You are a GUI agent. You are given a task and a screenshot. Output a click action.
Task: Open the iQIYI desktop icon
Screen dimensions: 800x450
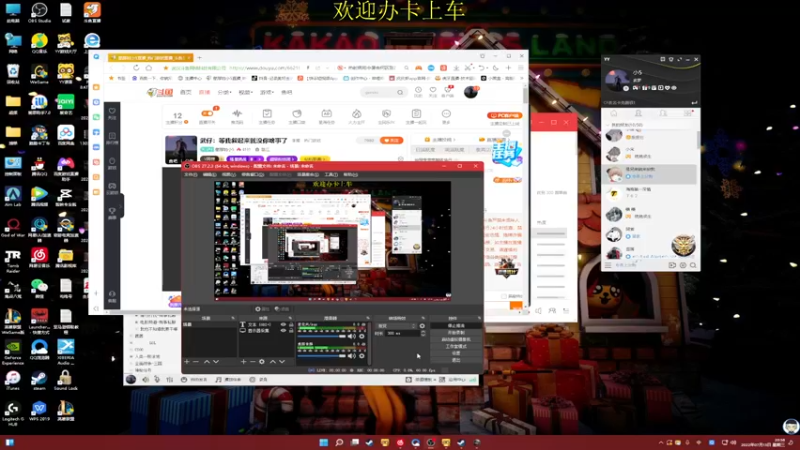tap(65, 104)
